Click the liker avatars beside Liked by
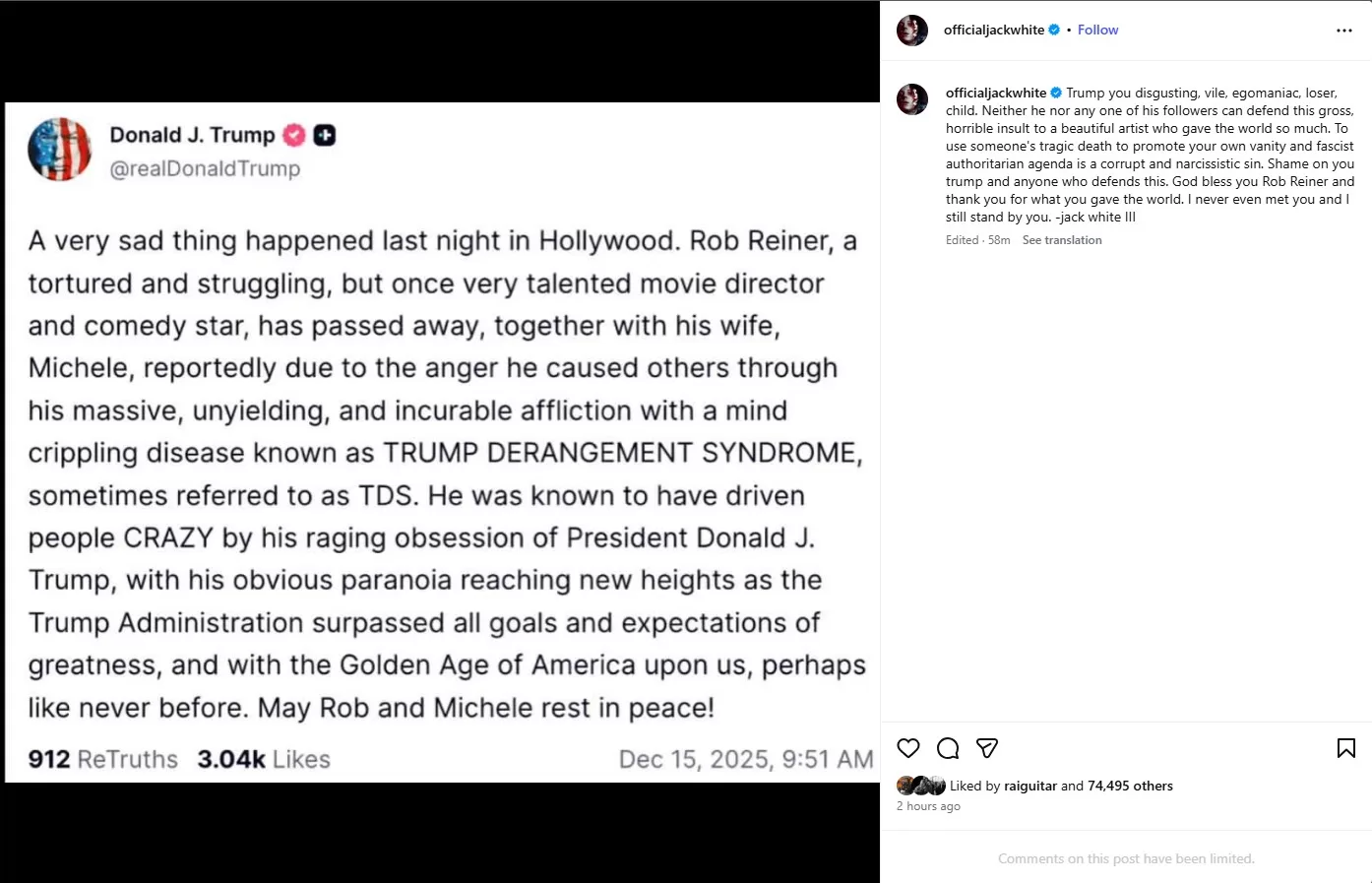 pos(920,786)
